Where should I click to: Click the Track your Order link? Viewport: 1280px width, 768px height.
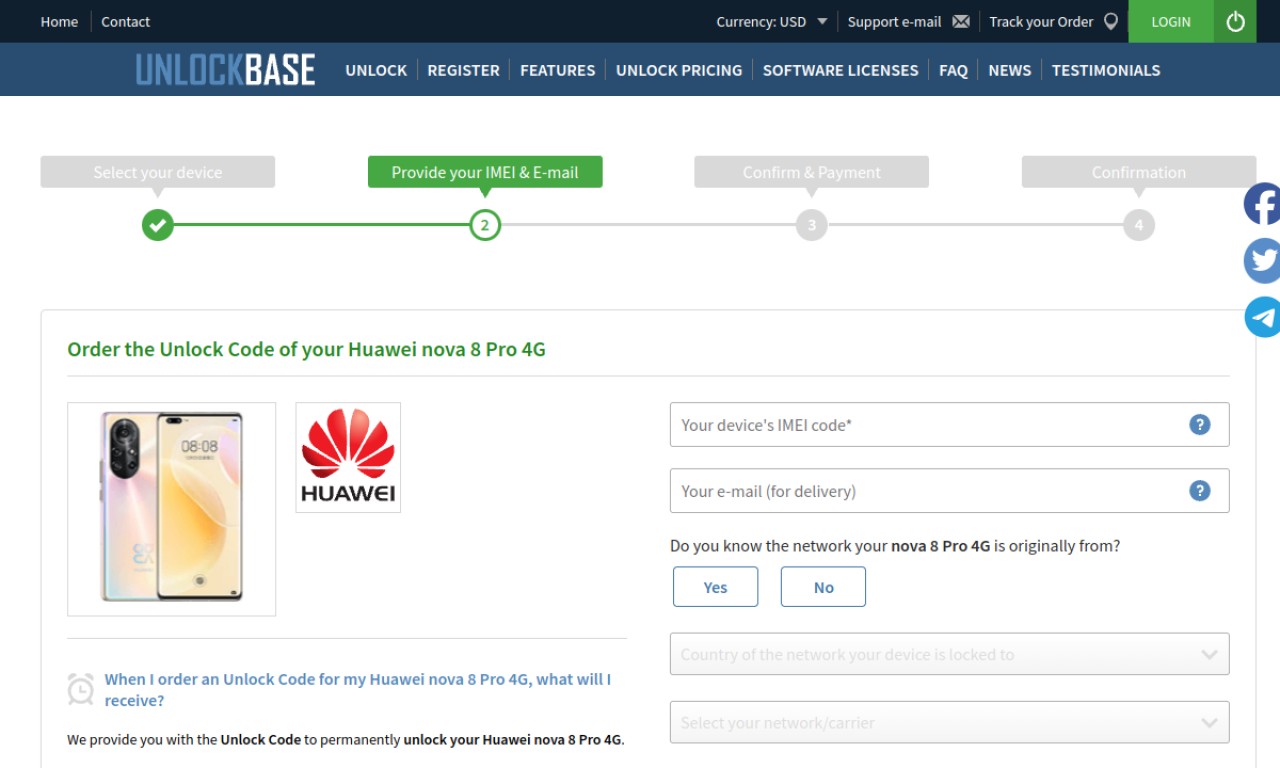[x=1041, y=21]
